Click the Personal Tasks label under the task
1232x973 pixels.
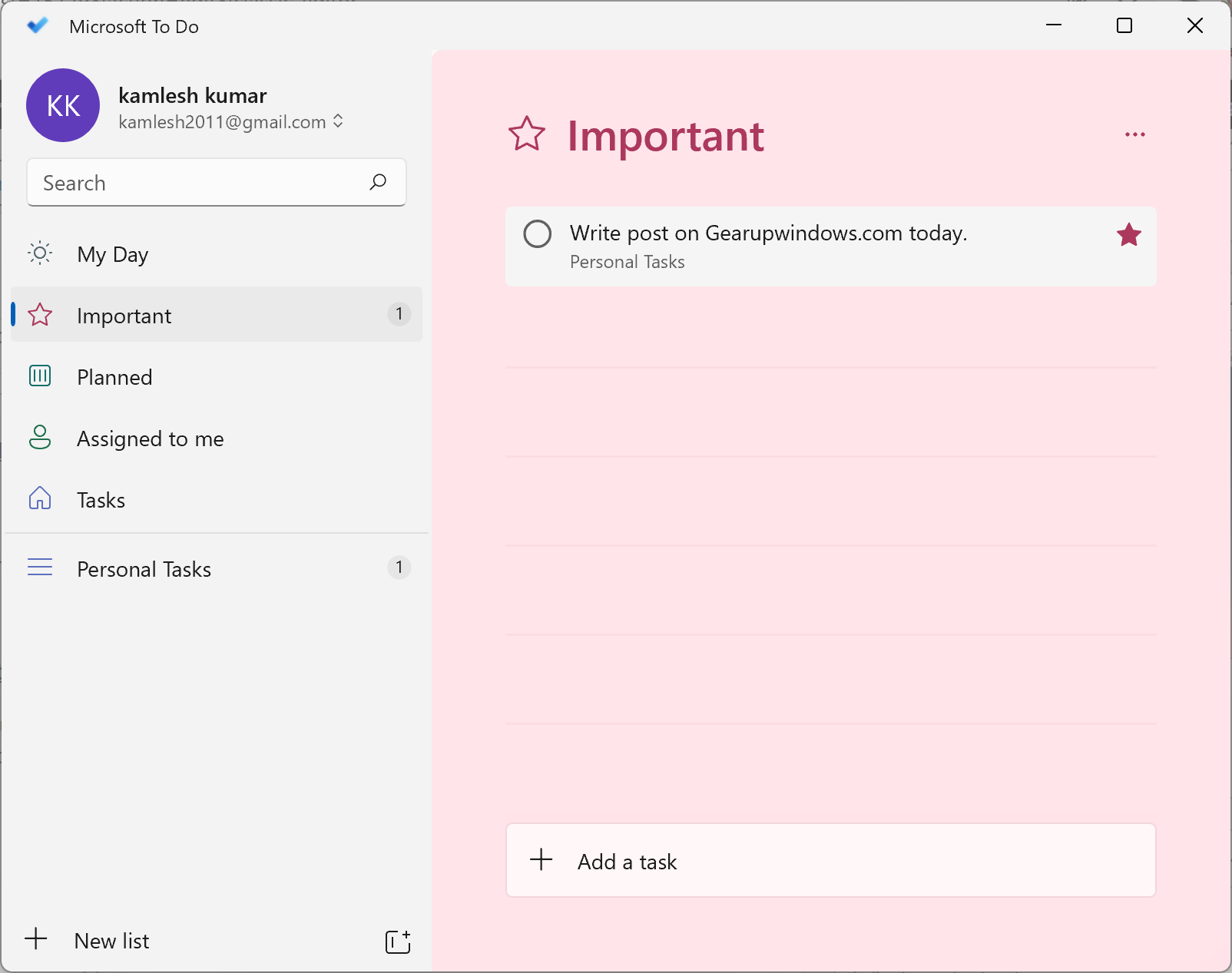(627, 262)
